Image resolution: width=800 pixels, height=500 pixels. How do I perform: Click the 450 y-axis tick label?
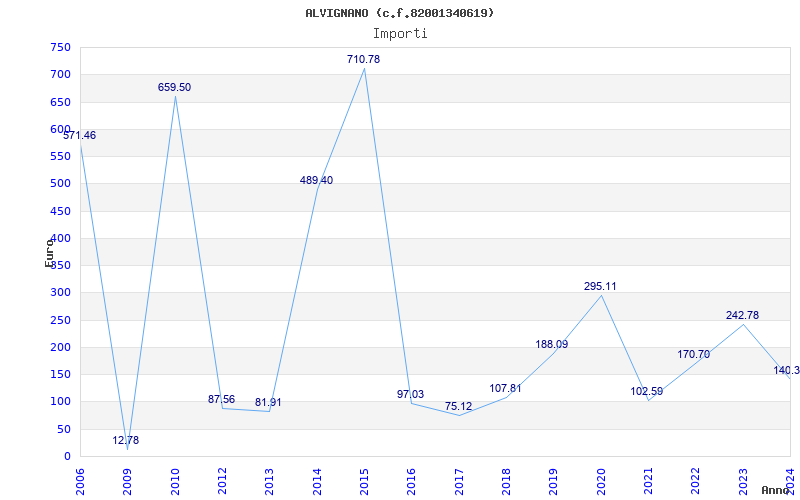coord(61,211)
